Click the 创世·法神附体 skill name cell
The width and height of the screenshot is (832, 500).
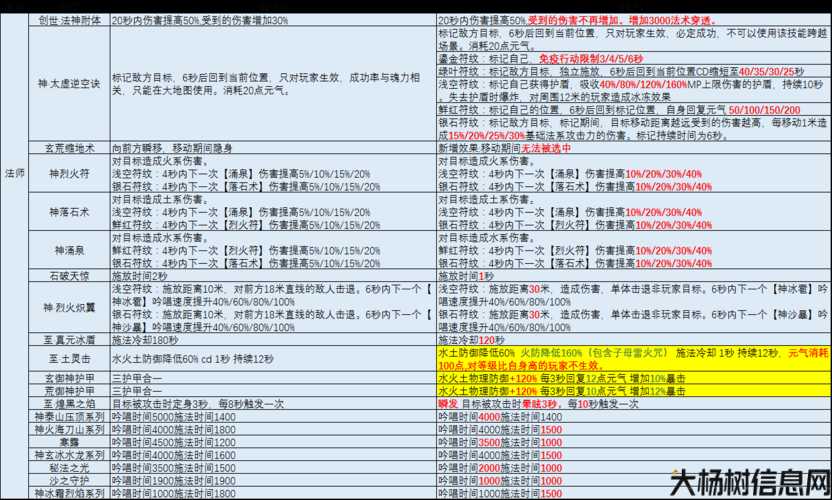click(x=70, y=20)
